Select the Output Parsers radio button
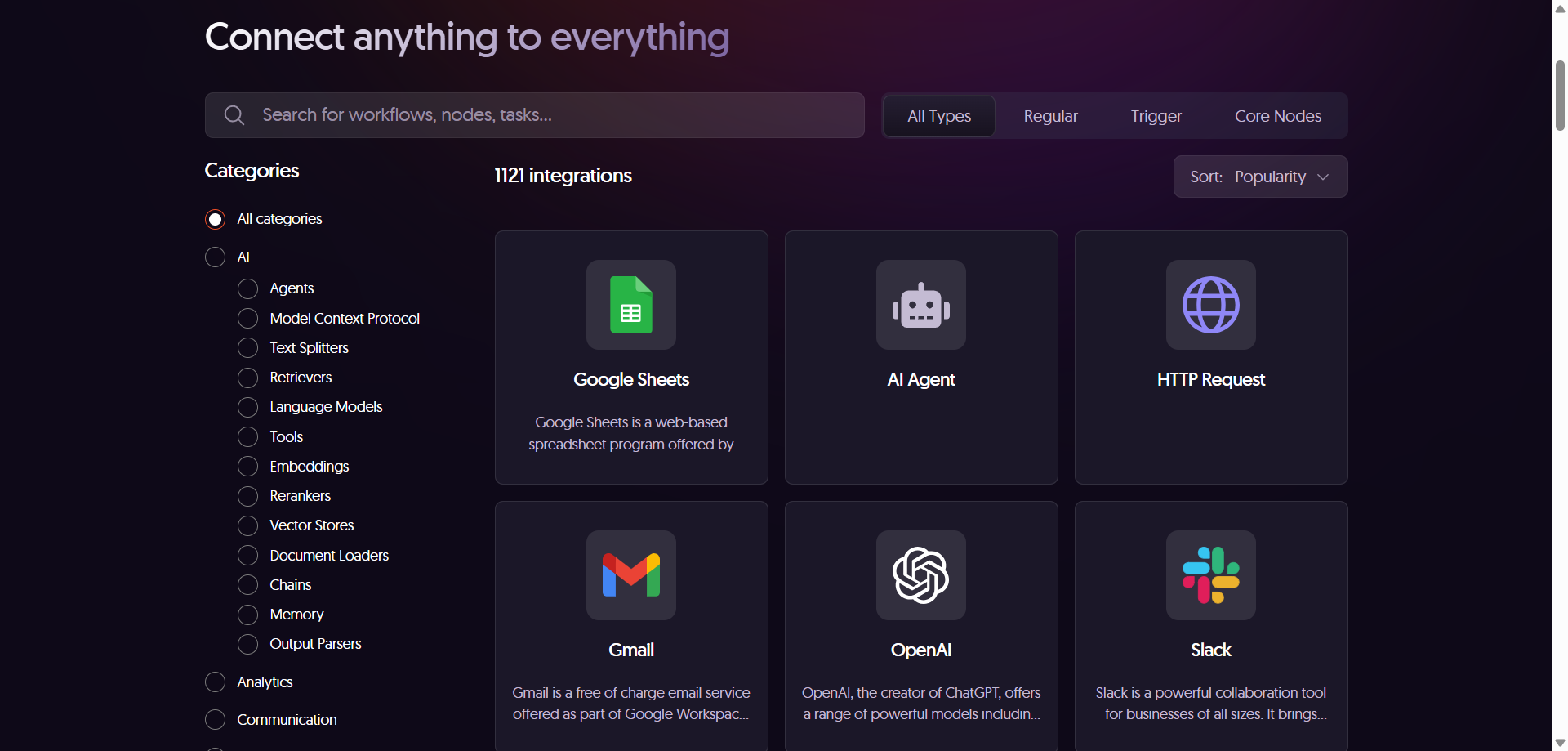1568x751 pixels. [x=247, y=644]
